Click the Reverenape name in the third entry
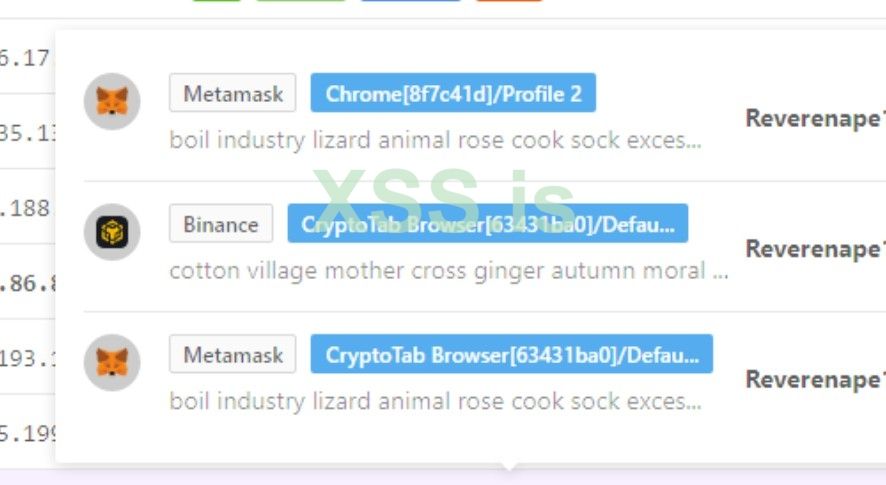Viewport: 886px width, 485px height. click(x=814, y=379)
